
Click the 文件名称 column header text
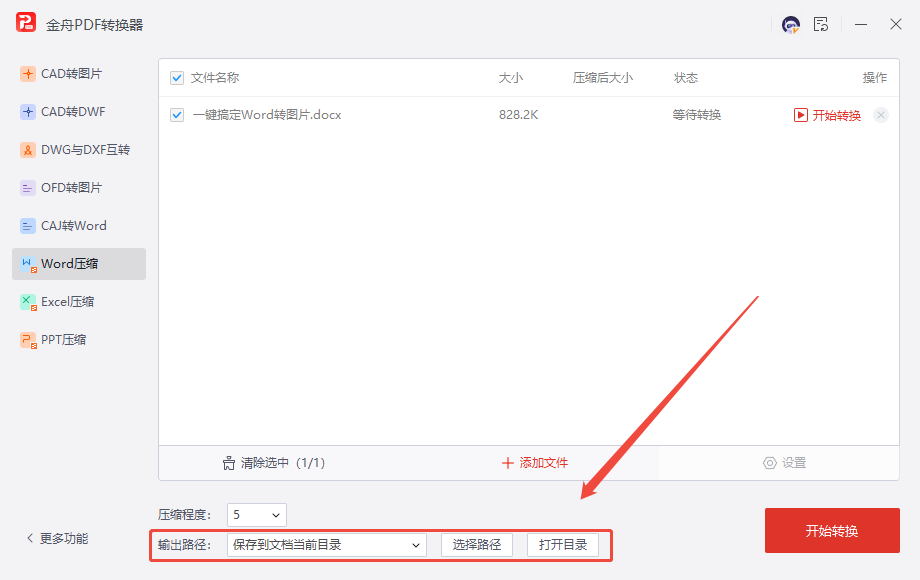tap(215, 78)
